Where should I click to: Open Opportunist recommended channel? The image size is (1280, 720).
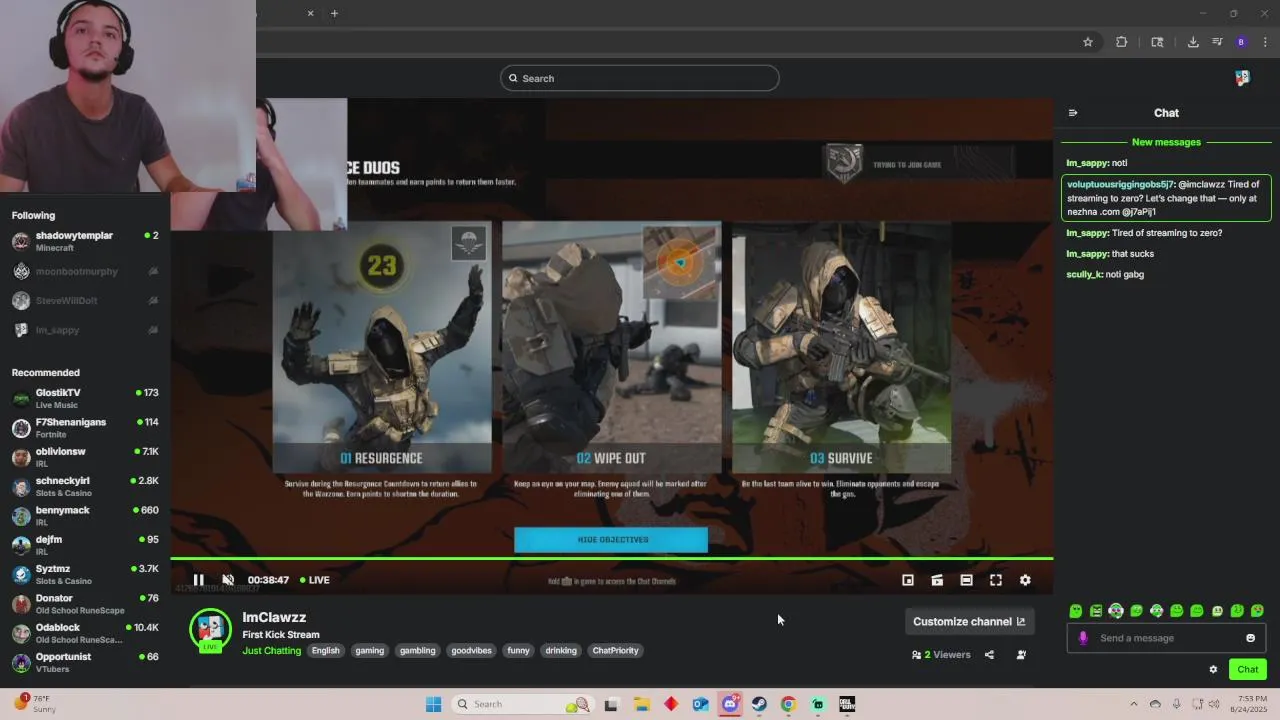coord(85,662)
